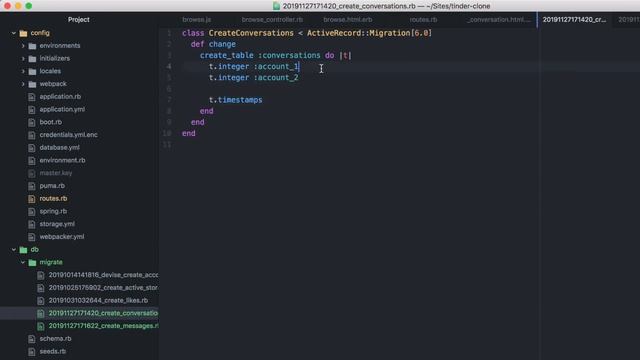Click the initializers folder icon
Screen dimensions: 640x360
[x=32, y=58]
